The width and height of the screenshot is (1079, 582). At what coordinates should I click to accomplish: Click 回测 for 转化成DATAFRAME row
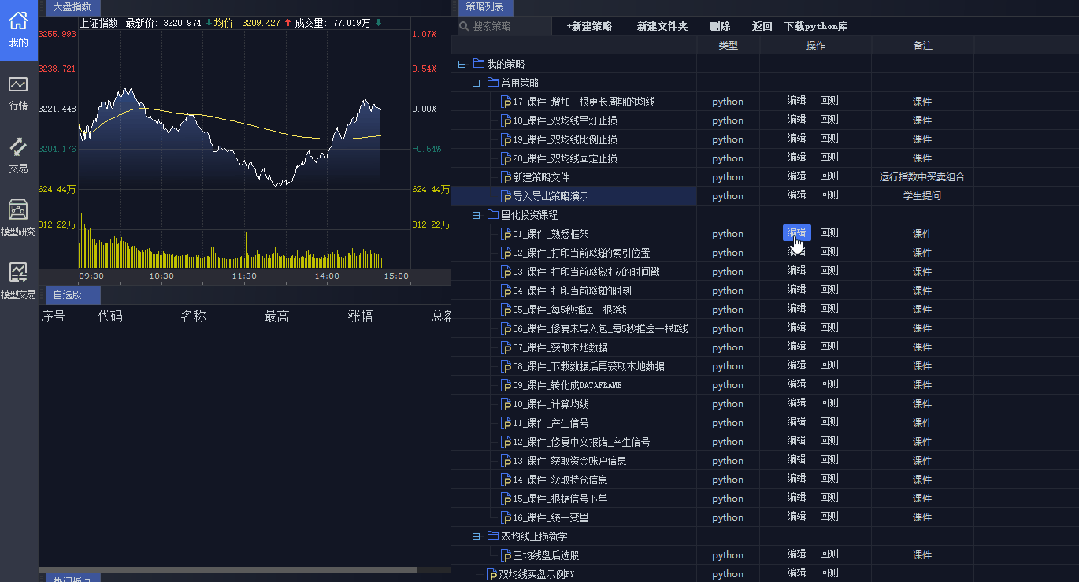830,385
